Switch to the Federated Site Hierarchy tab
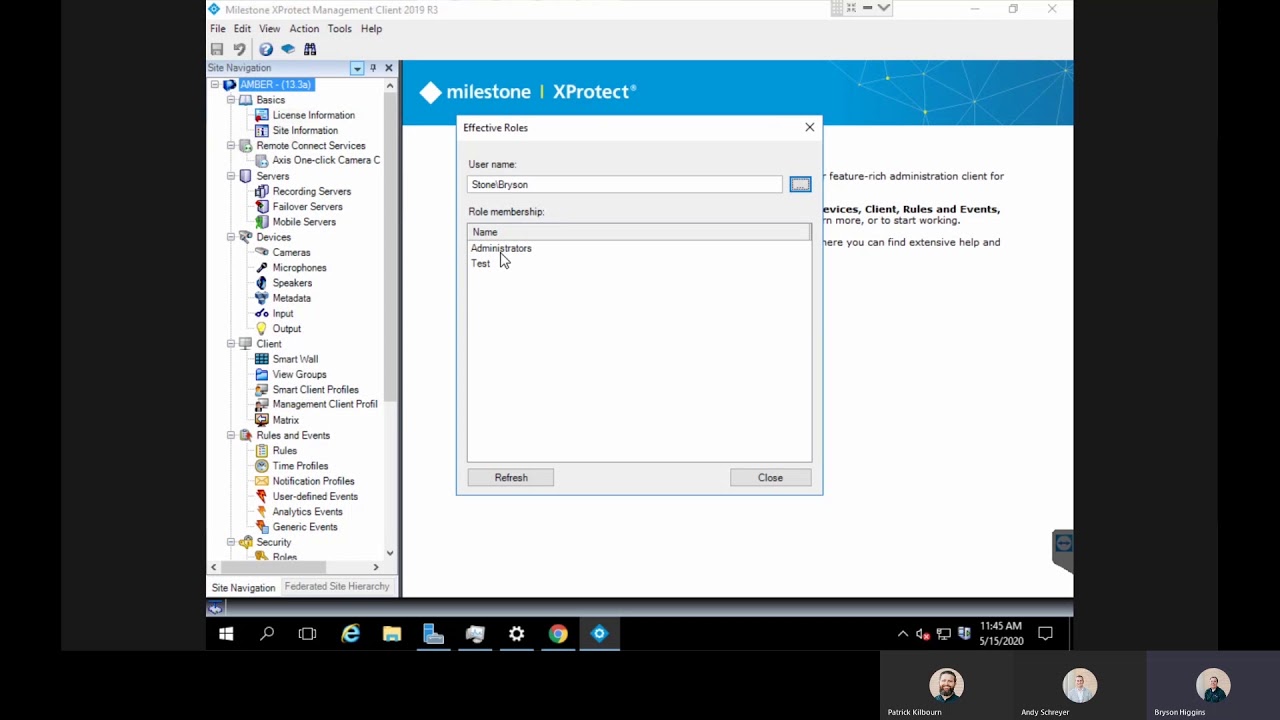Viewport: 1280px width, 720px height. pyautogui.click(x=337, y=587)
